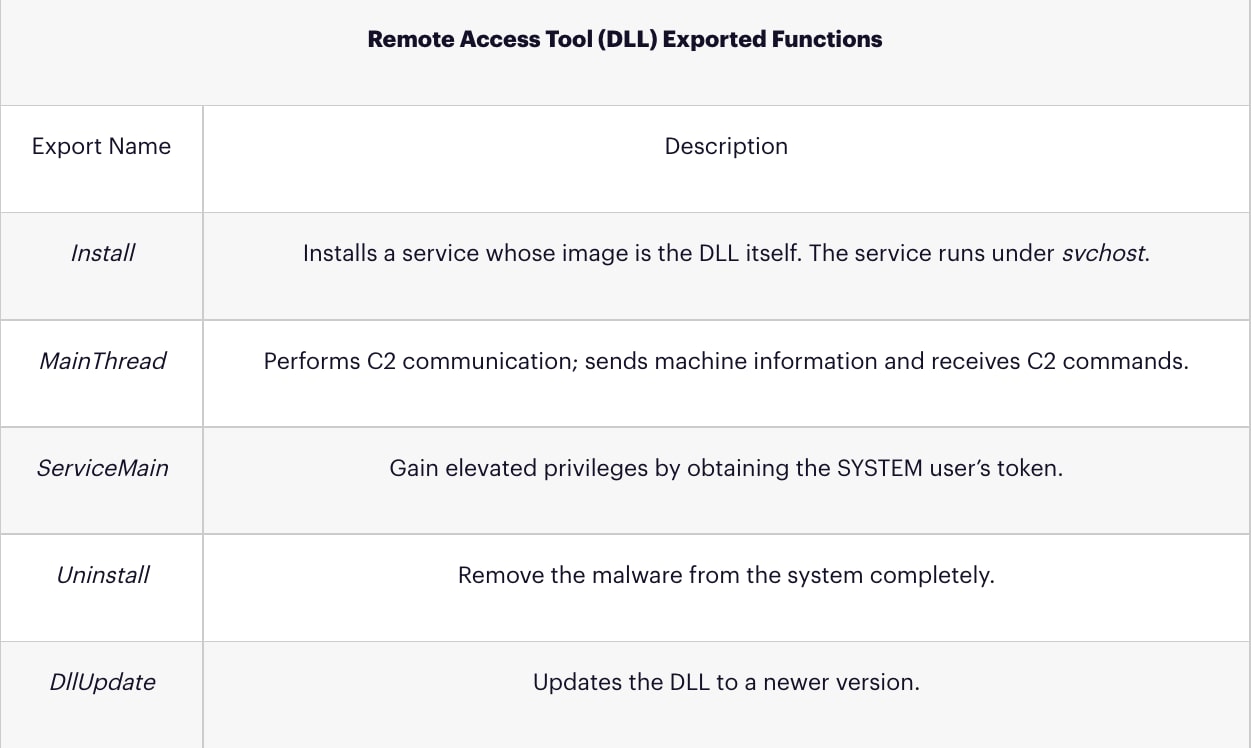Click the 'Install' export name cell
This screenshot has width=1252, height=748.
pyautogui.click(x=102, y=253)
